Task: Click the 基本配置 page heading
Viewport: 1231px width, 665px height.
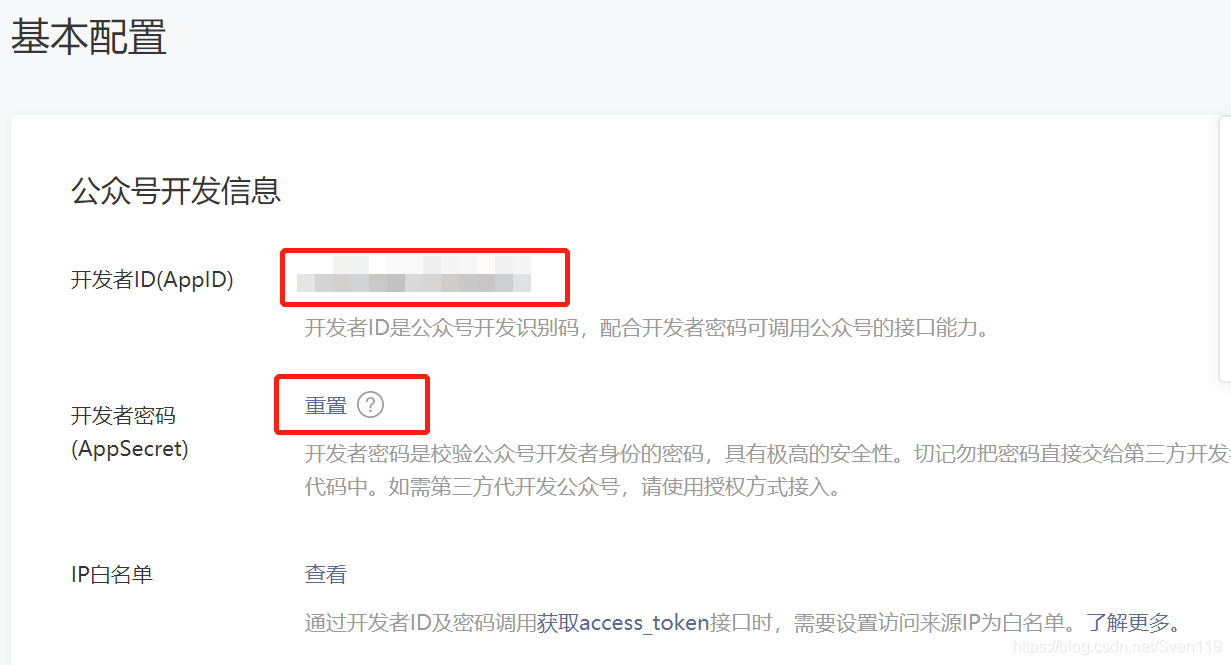Action: point(89,37)
